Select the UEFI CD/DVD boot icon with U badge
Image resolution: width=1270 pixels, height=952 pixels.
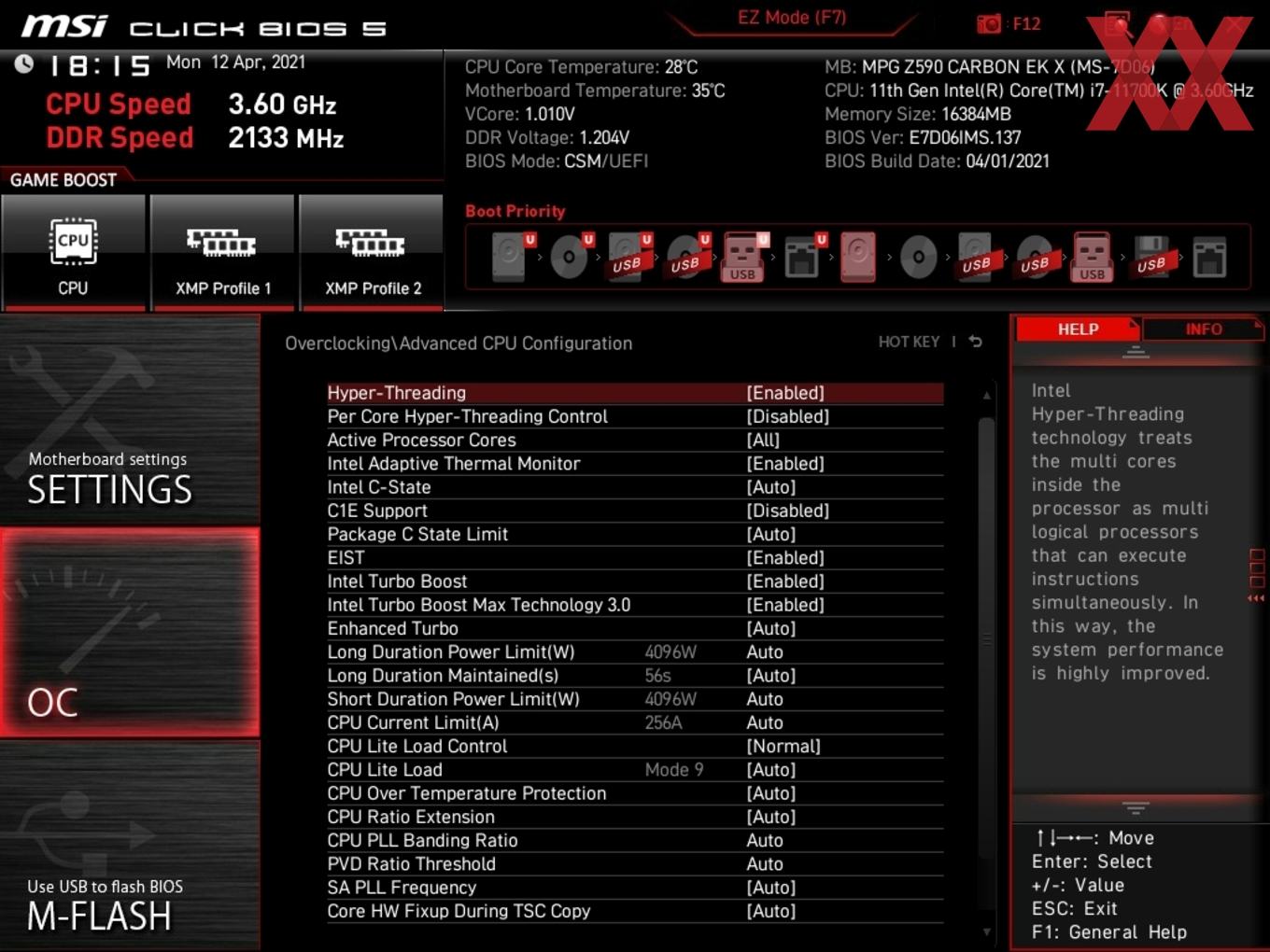tap(571, 257)
